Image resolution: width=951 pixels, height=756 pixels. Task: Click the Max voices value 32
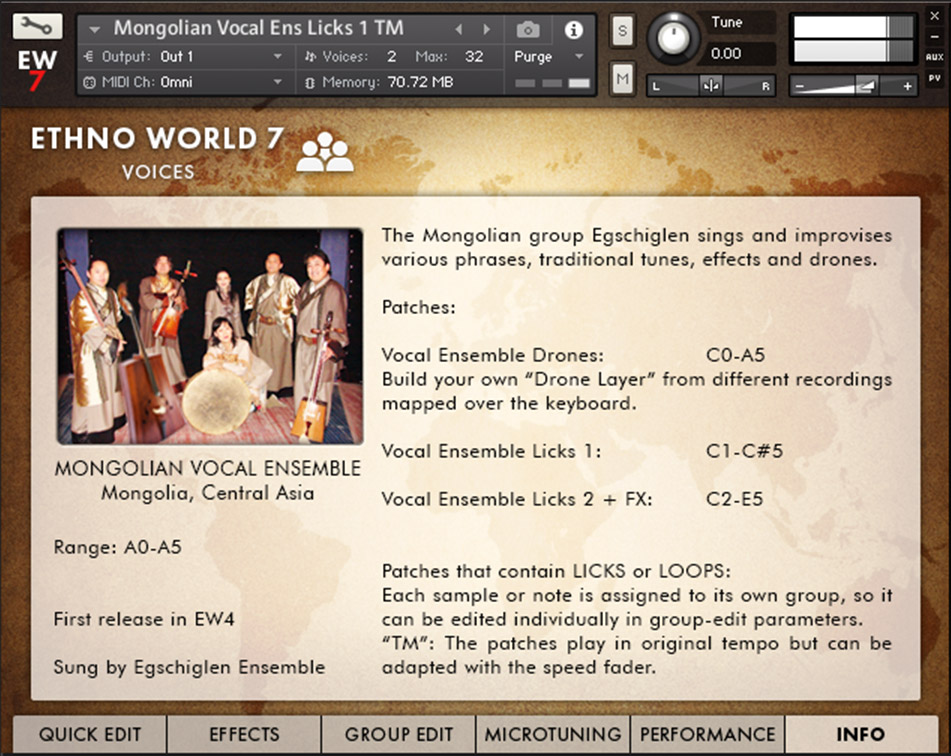coord(474,56)
